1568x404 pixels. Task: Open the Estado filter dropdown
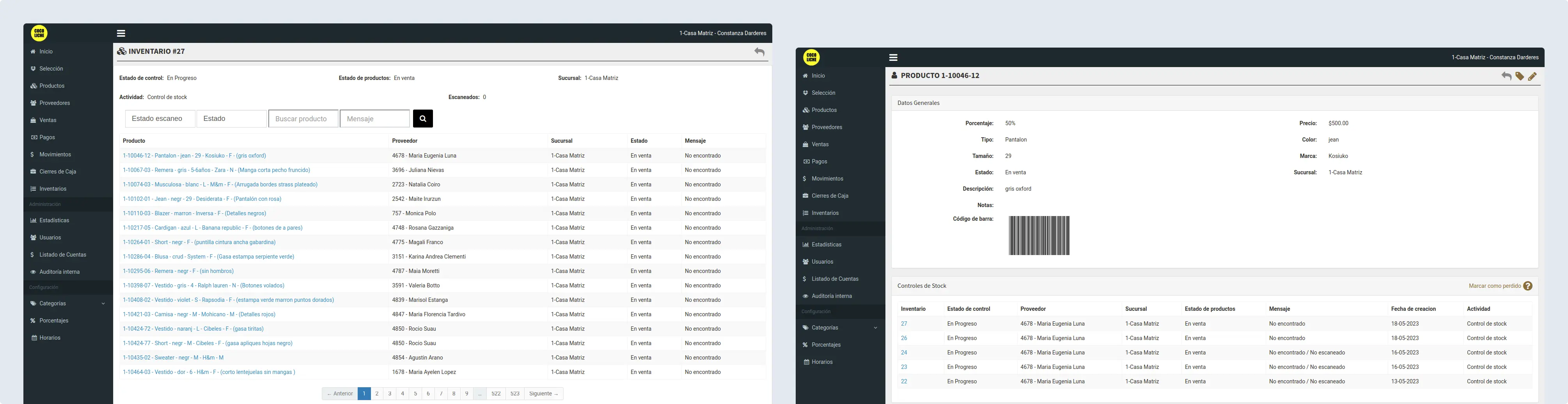coord(231,118)
